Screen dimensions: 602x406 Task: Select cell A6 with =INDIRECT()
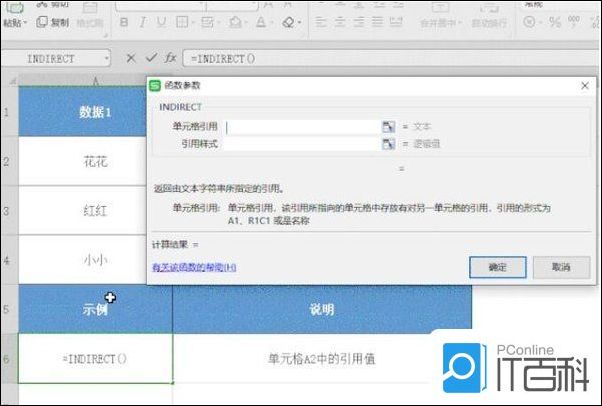click(96, 358)
